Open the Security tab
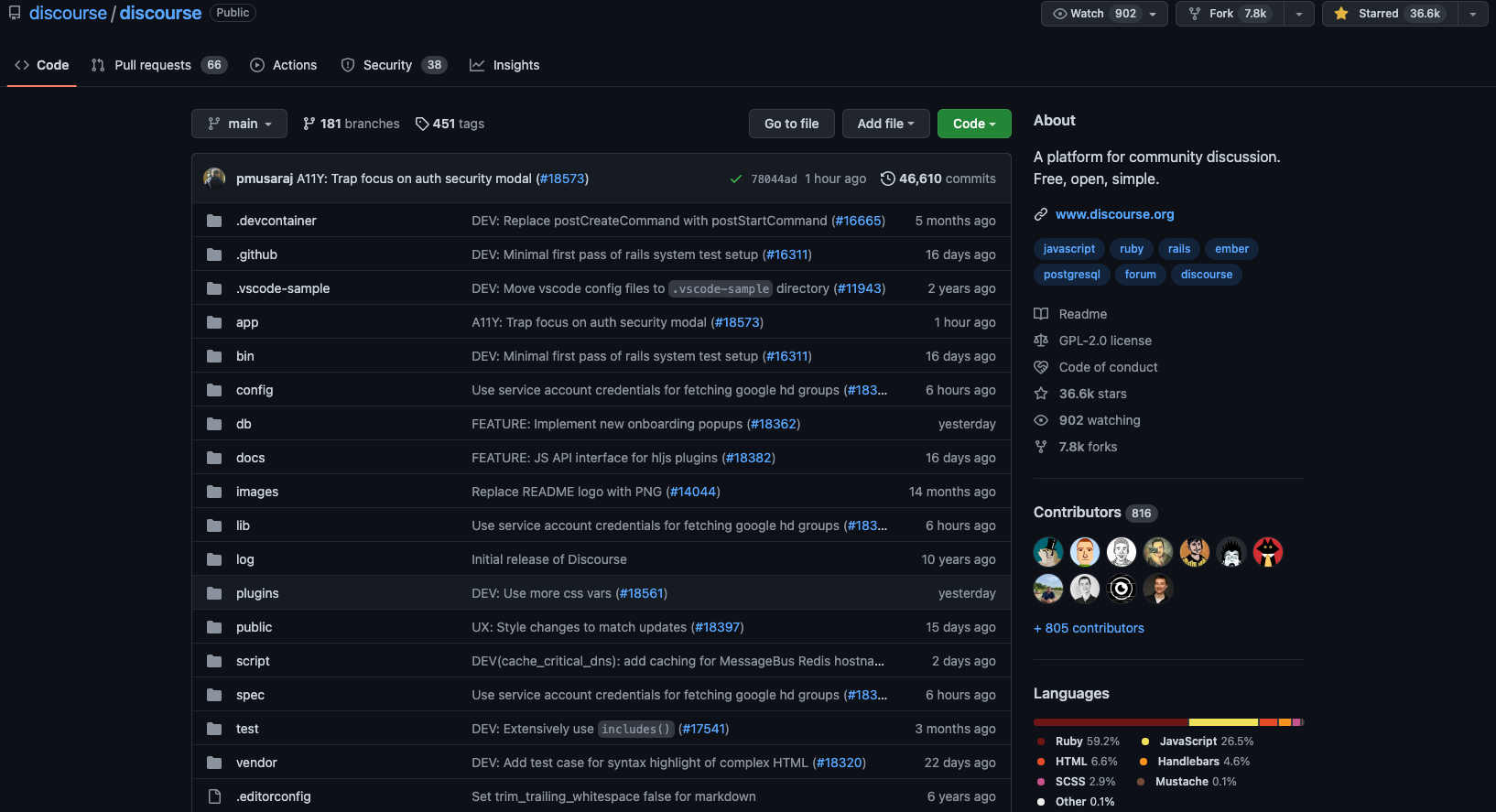The width and height of the screenshot is (1496, 812). (x=394, y=65)
